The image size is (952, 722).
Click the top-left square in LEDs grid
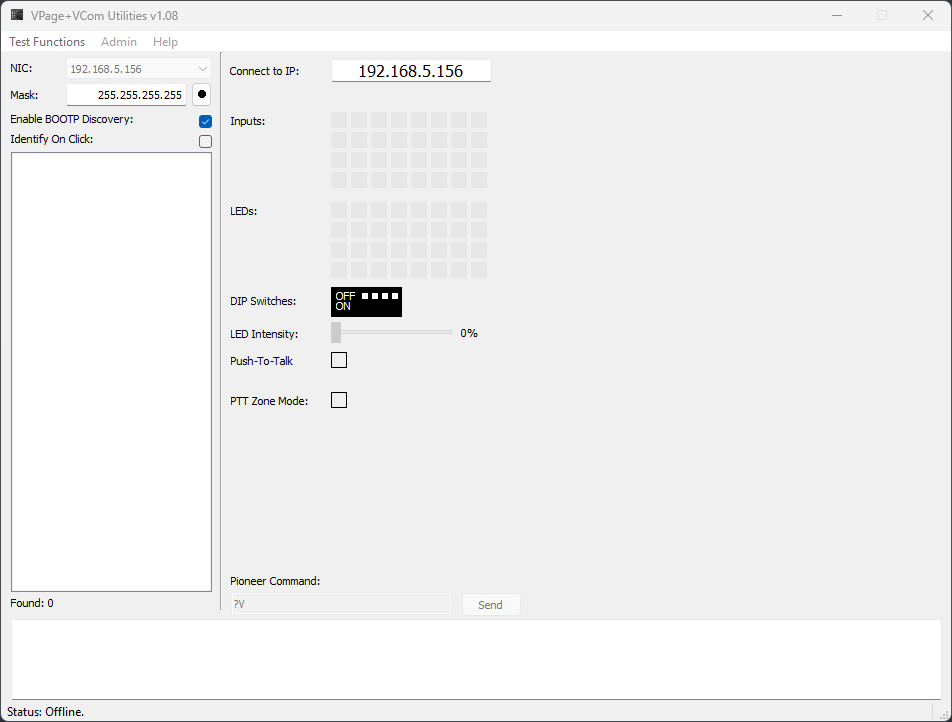339,210
